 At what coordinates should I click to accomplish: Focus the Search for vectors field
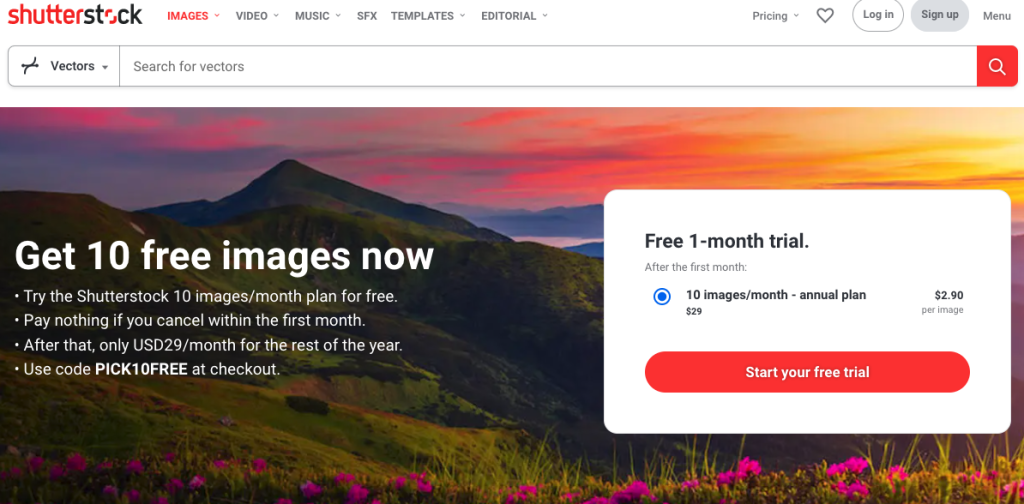pyautogui.click(x=548, y=66)
